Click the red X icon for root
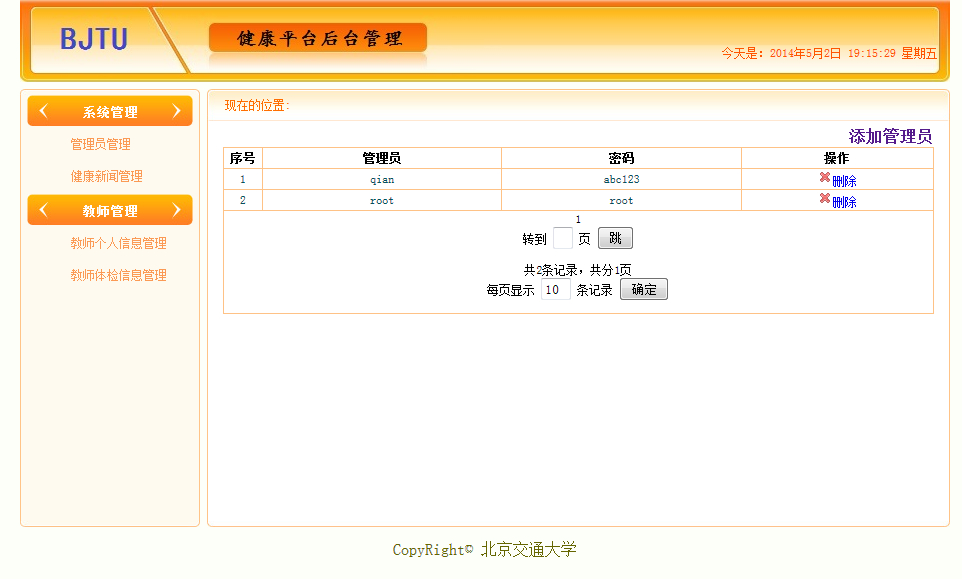Image resolution: width=962 pixels, height=579 pixels. [x=825, y=198]
